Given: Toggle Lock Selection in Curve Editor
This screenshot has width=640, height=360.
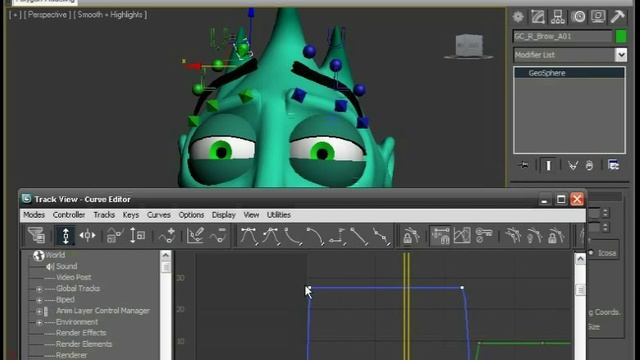Looking at the screenshot, I should tap(411, 236).
